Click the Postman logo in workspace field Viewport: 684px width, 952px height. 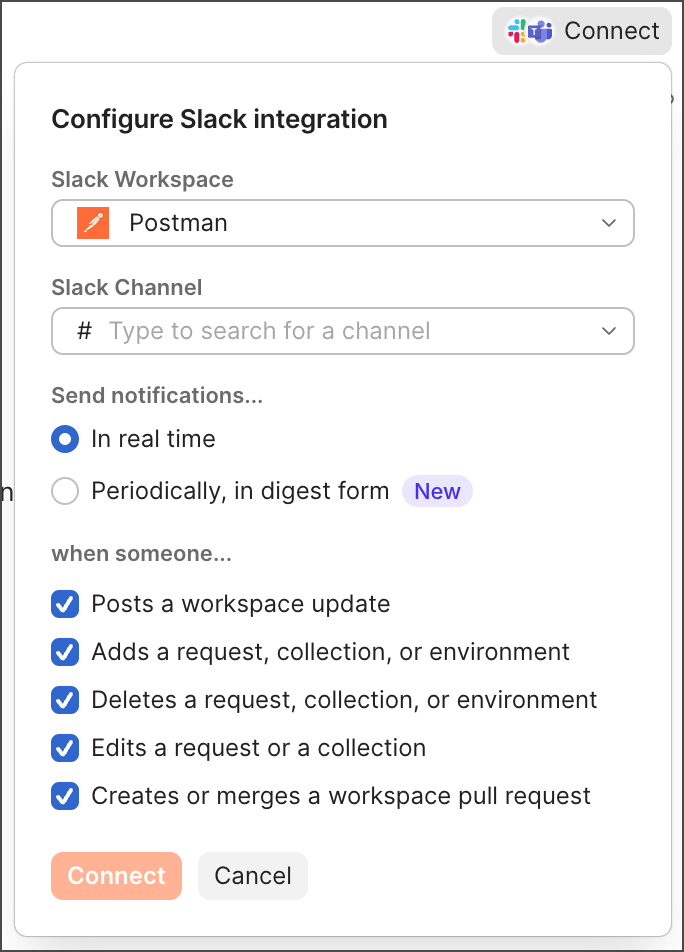click(x=93, y=223)
